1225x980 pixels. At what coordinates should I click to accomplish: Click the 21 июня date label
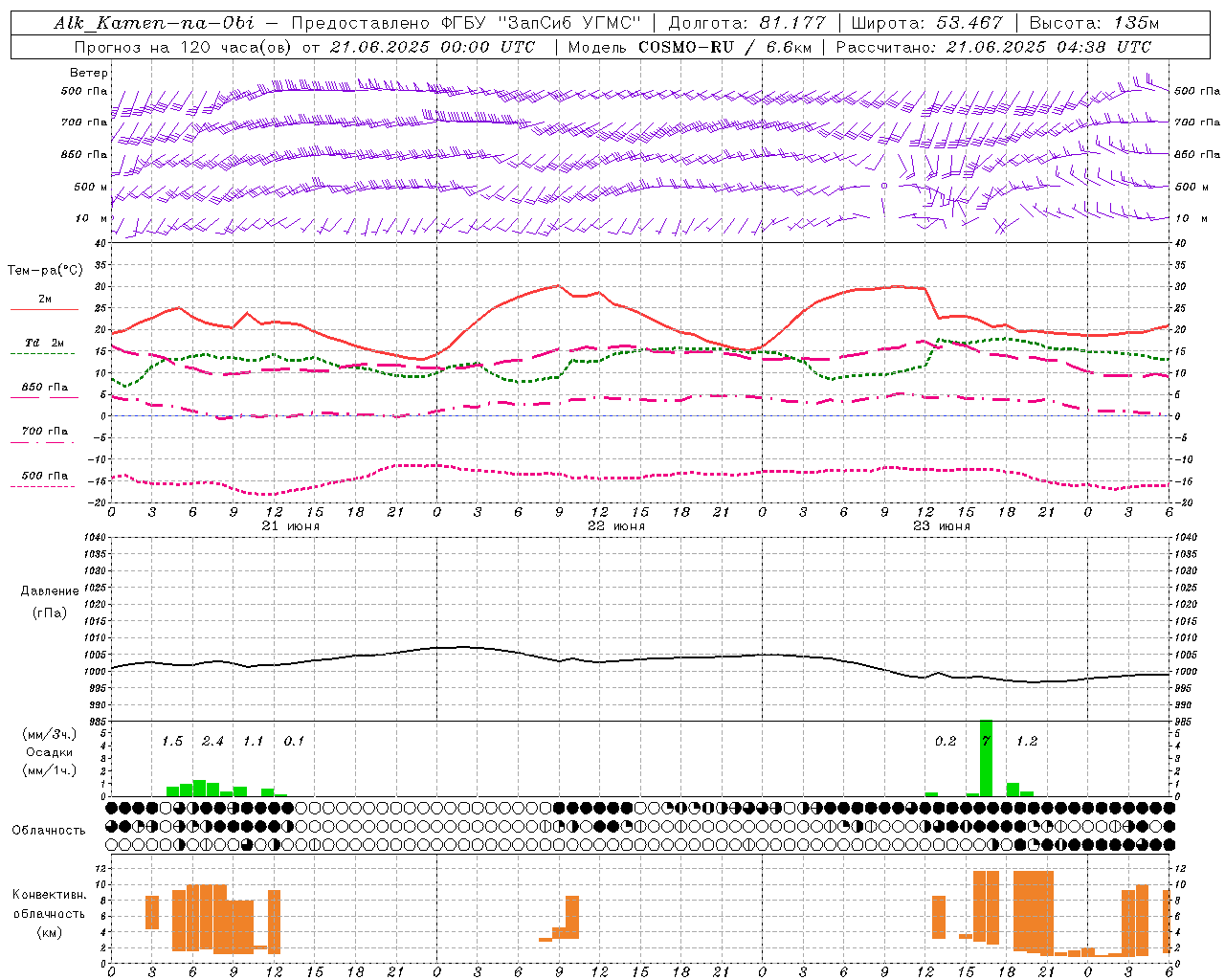[x=291, y=526]
